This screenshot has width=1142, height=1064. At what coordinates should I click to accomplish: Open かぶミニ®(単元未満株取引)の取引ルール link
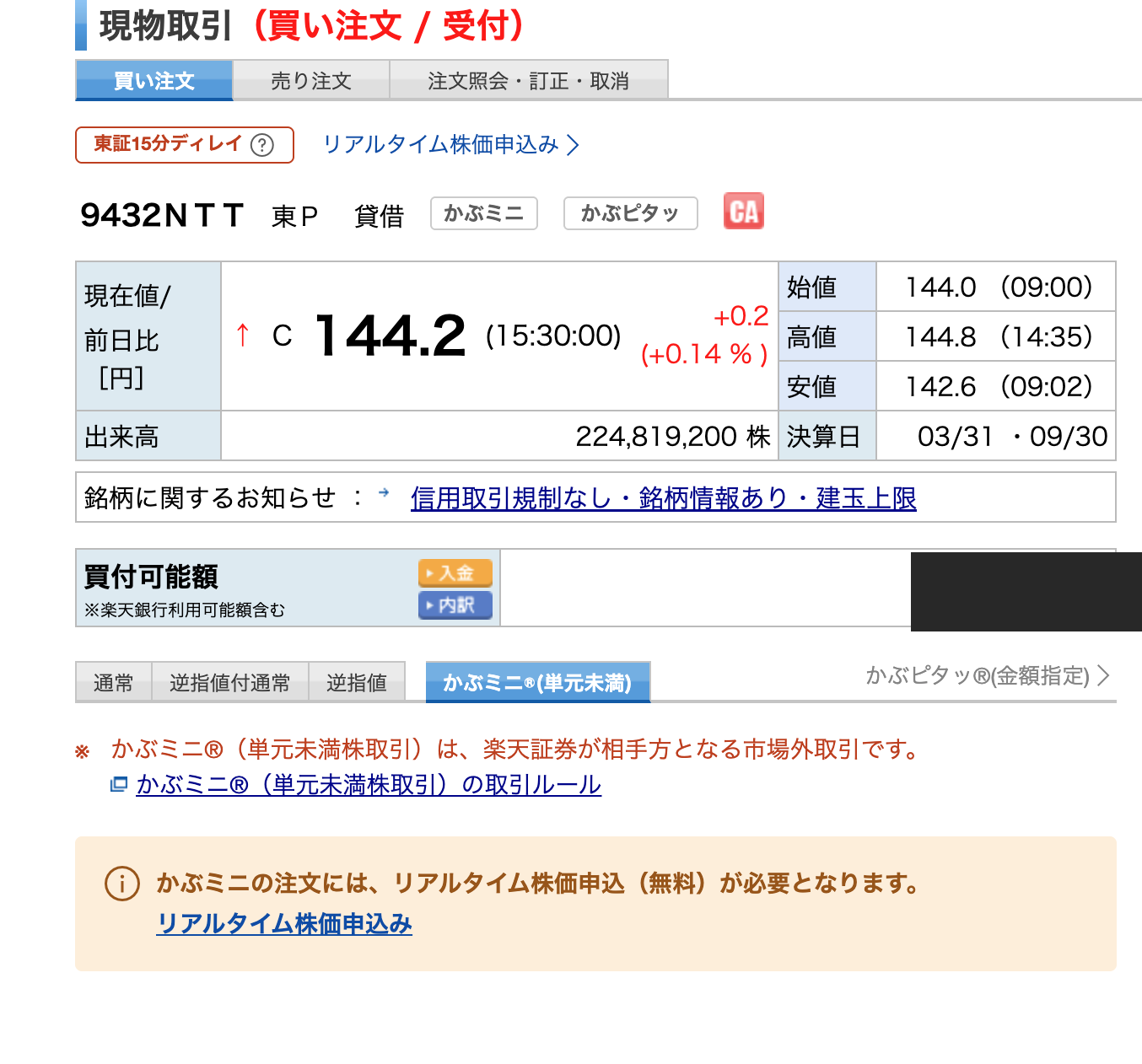click(369, 785)
